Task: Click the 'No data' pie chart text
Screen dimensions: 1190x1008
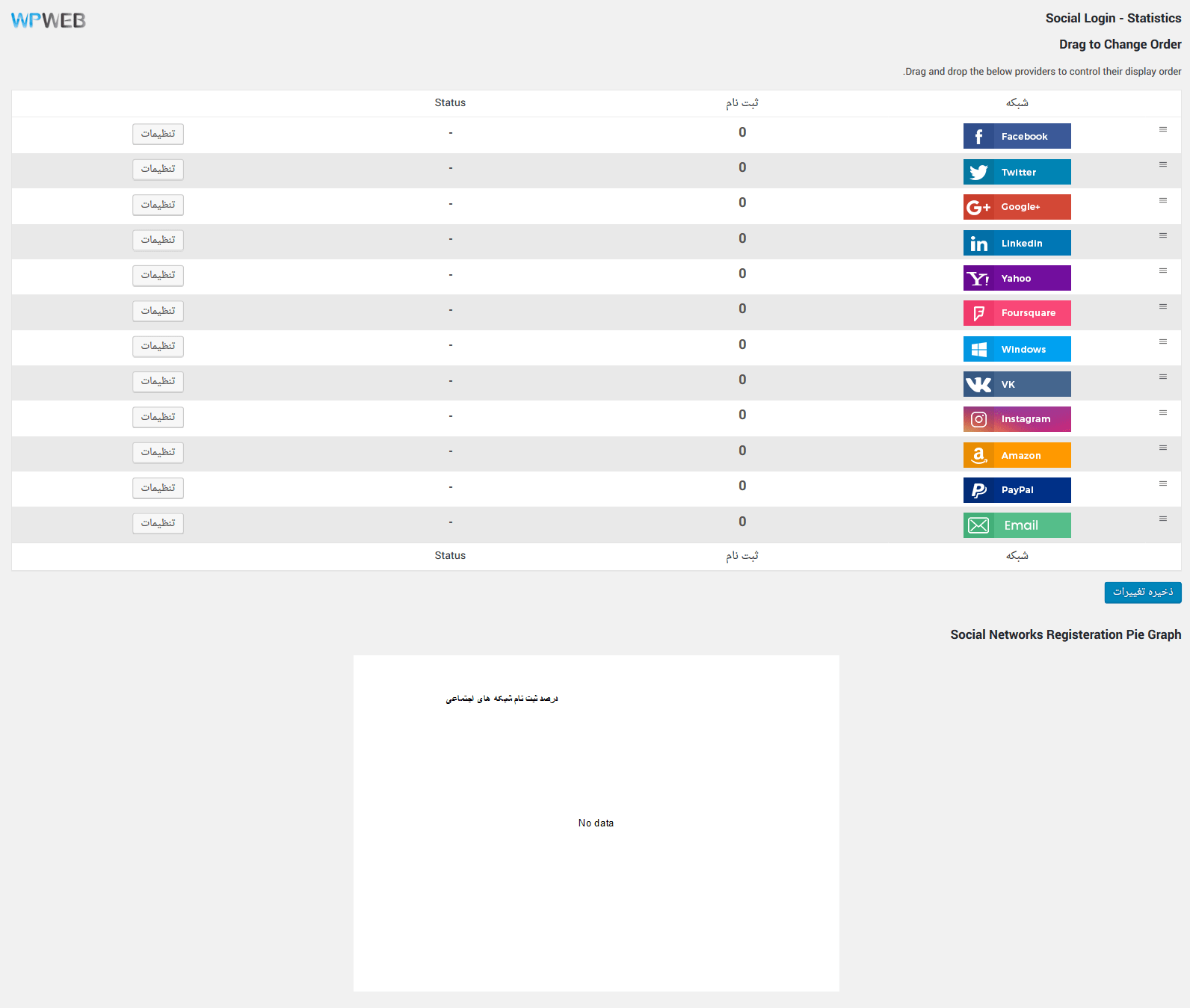Action: pyautogui.click(x=596, y=823)
